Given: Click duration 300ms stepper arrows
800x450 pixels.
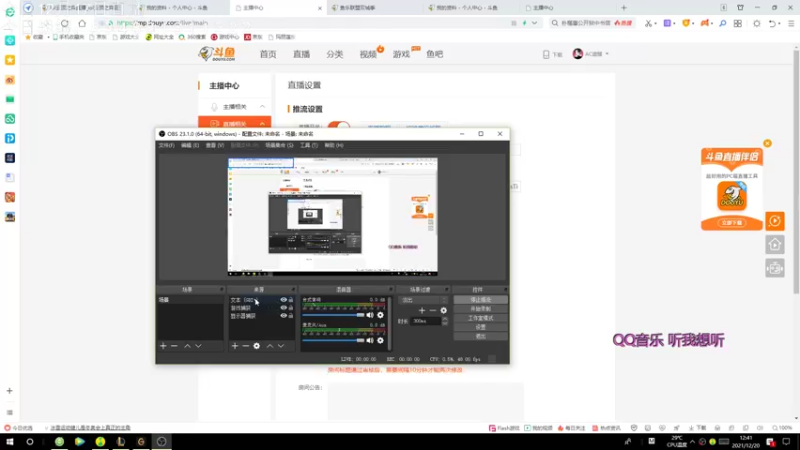Looking at the screenshot, I should 444,321.
